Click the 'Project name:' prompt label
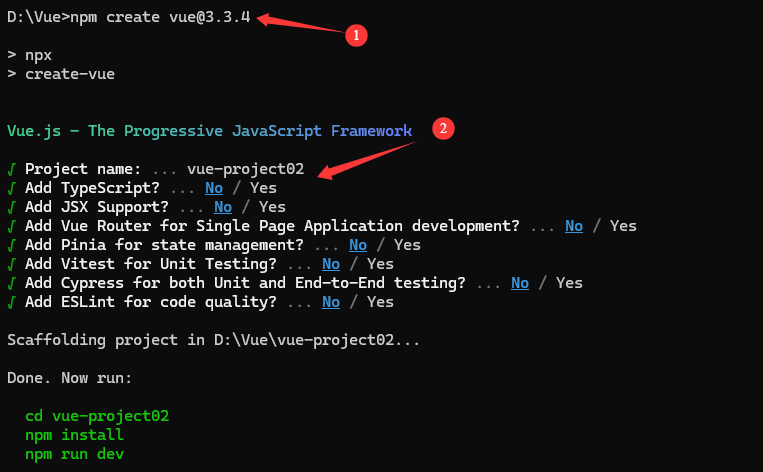This screenshot has width=763, height=472. click(x=83, y=169)
